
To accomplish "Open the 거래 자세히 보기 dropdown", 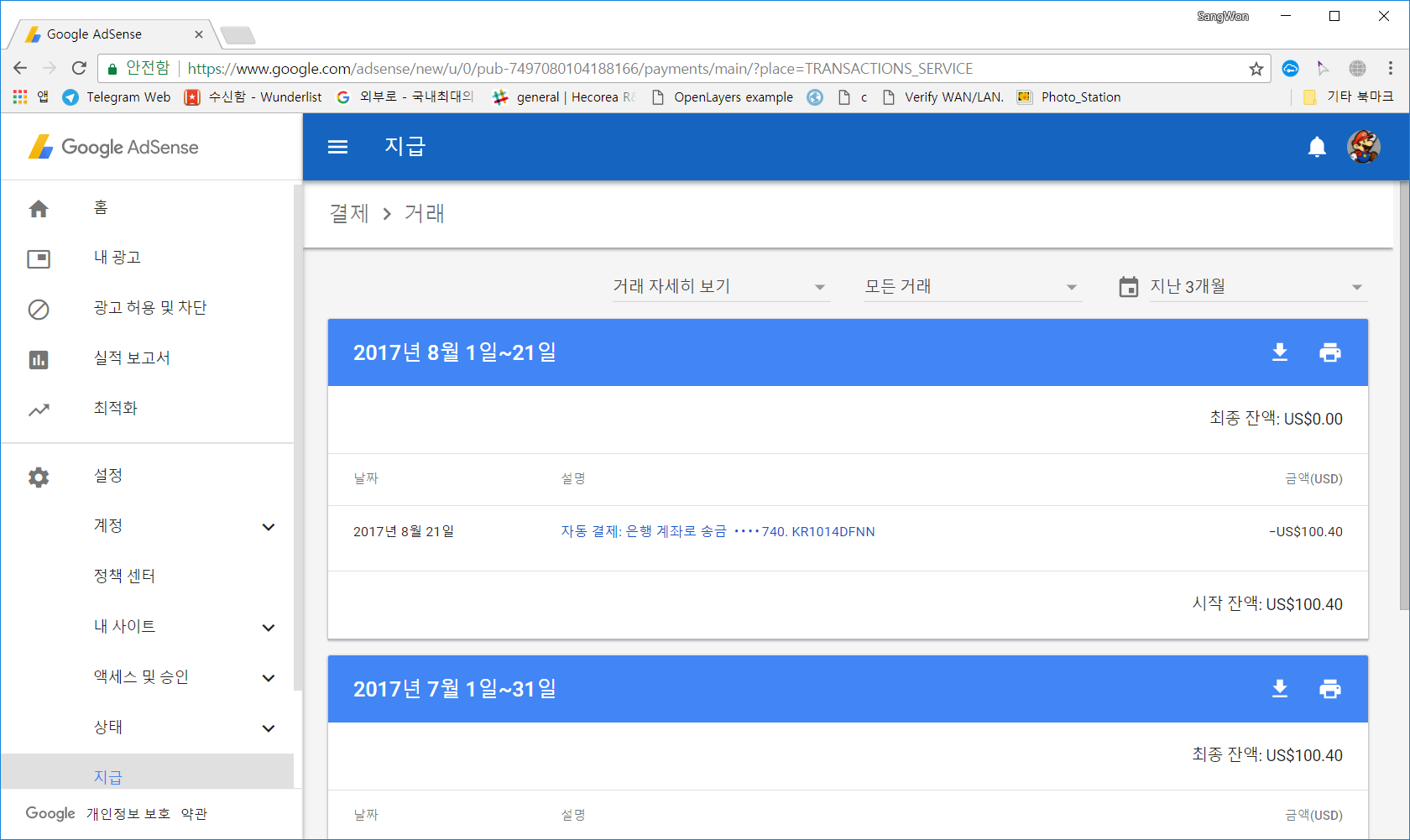I will tap(720, 287).
